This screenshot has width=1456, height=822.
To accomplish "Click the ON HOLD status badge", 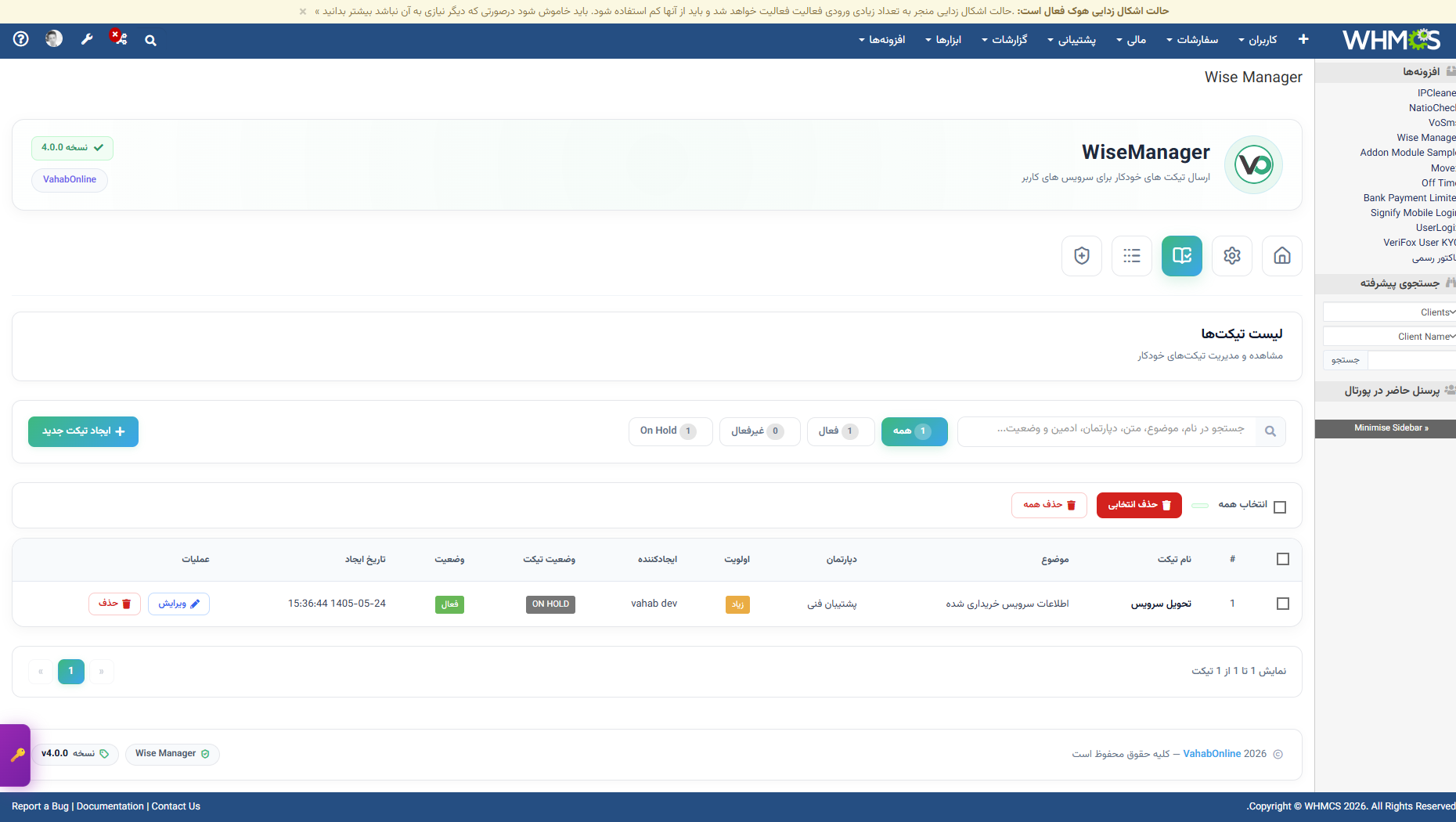I will [550, 604].
